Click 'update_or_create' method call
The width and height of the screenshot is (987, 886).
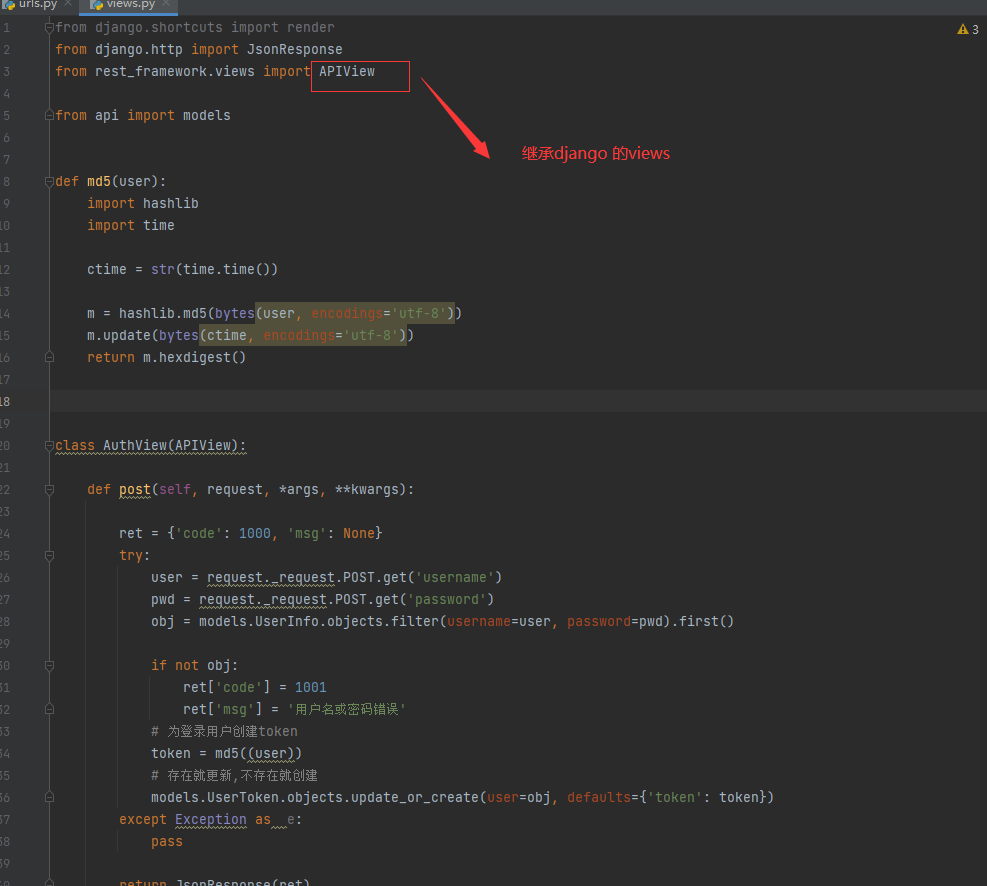tap(415, 797)
